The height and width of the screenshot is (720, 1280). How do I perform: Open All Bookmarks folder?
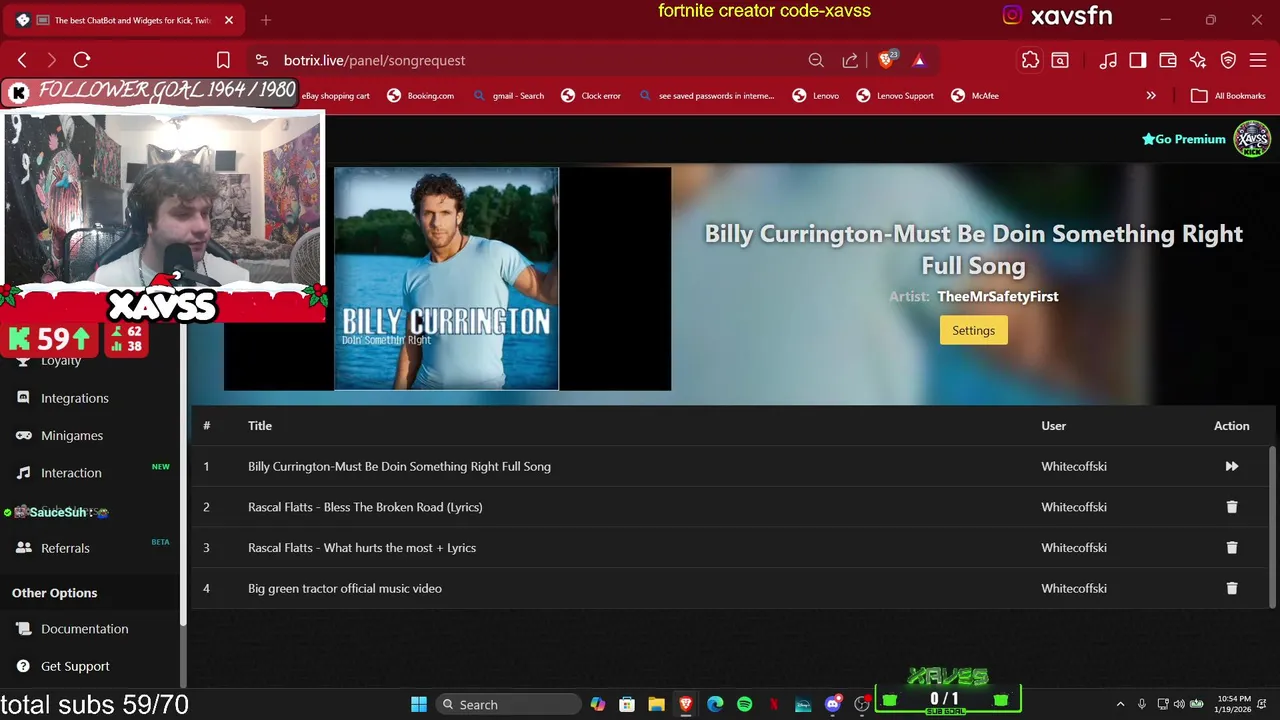[1228, 96]
